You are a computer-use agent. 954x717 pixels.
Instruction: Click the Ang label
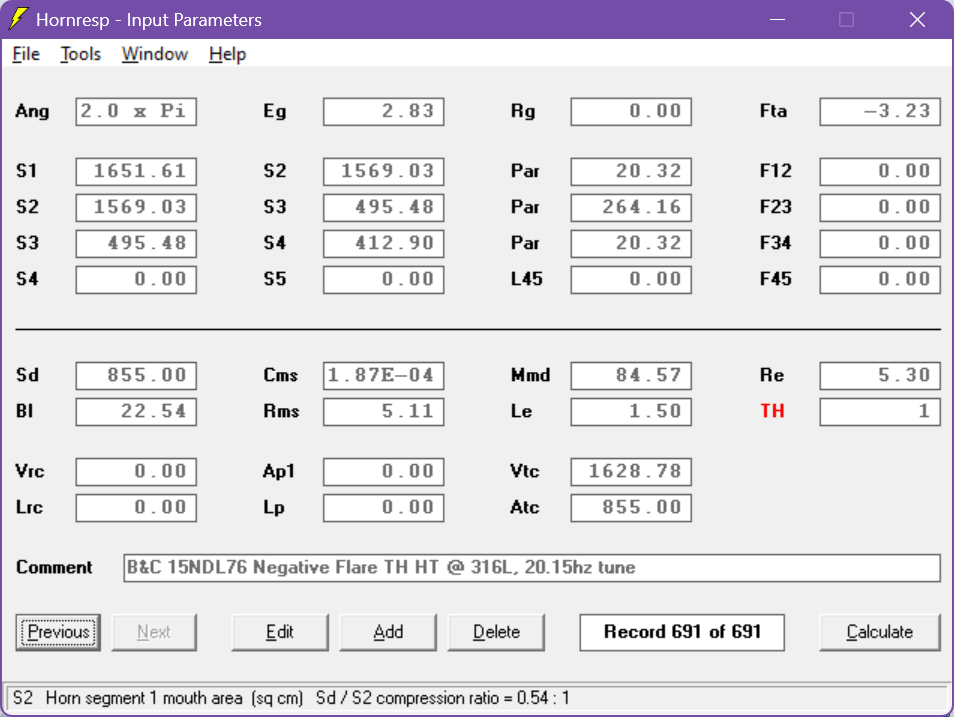(x=32, y=111)
